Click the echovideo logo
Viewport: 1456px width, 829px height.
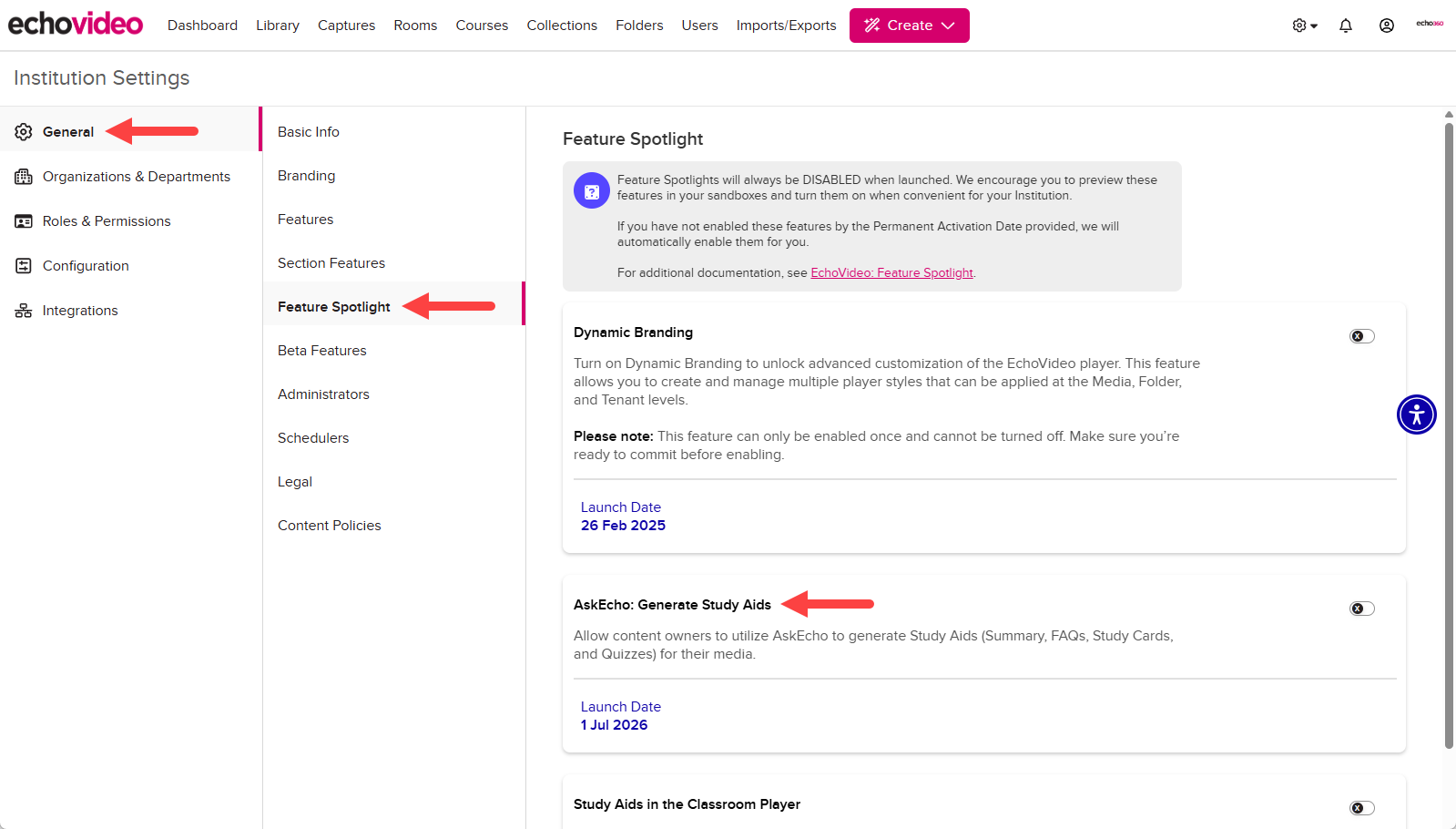(x=76, y=24)
